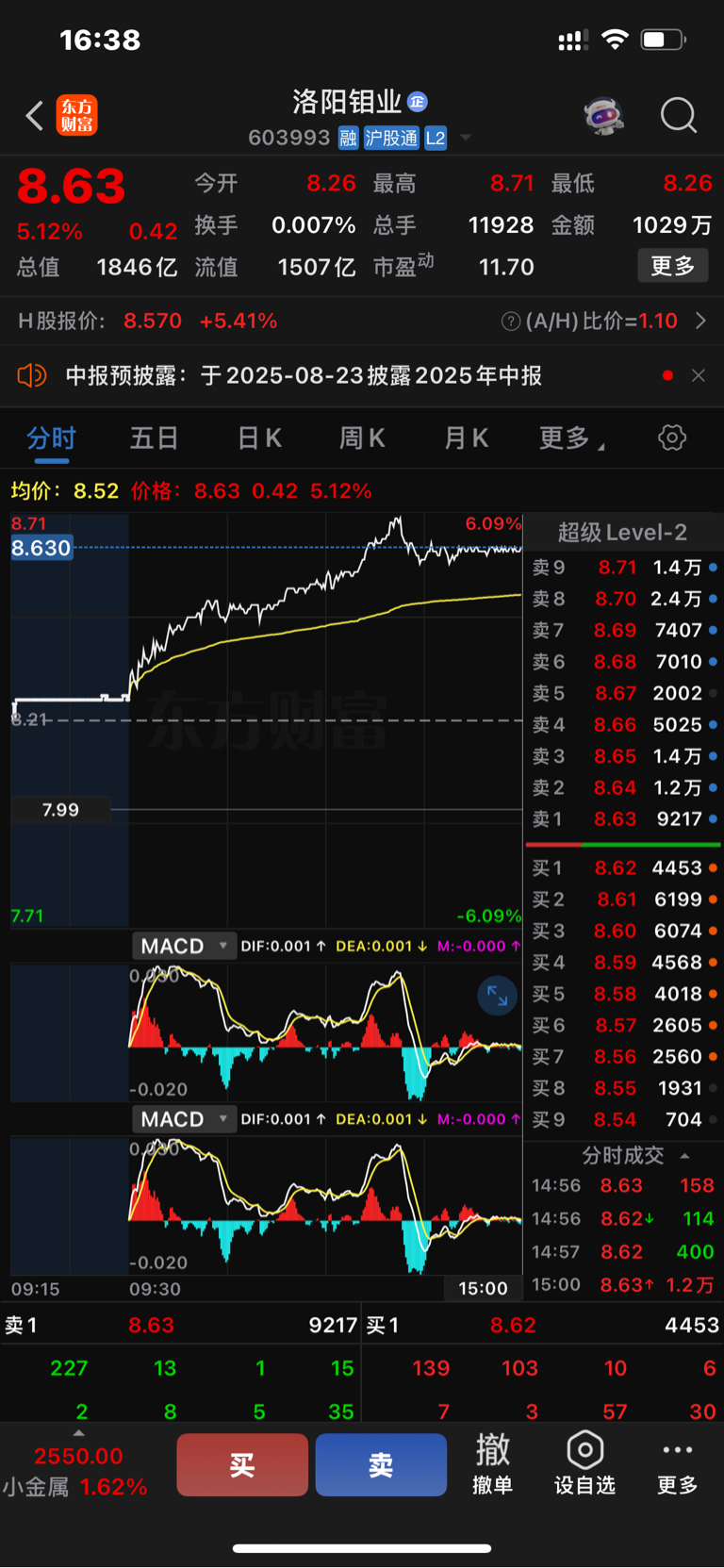The image size is (724, 1568).
Task: Open bottom bar 更多 options
Action: click(x=677, y=1464)
